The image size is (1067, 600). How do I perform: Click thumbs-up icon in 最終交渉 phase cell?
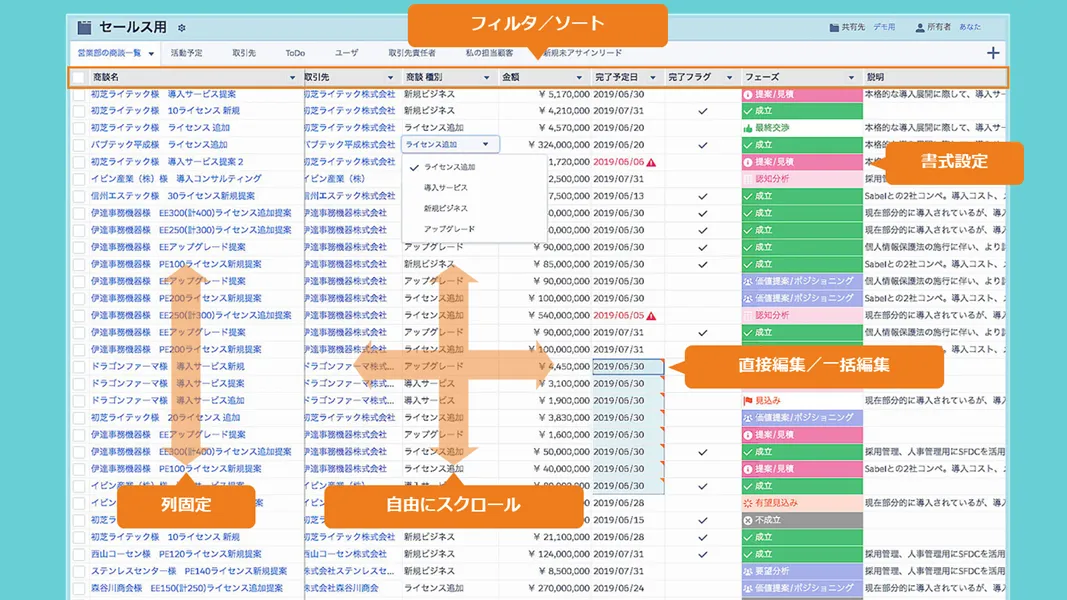click(748, 128)
